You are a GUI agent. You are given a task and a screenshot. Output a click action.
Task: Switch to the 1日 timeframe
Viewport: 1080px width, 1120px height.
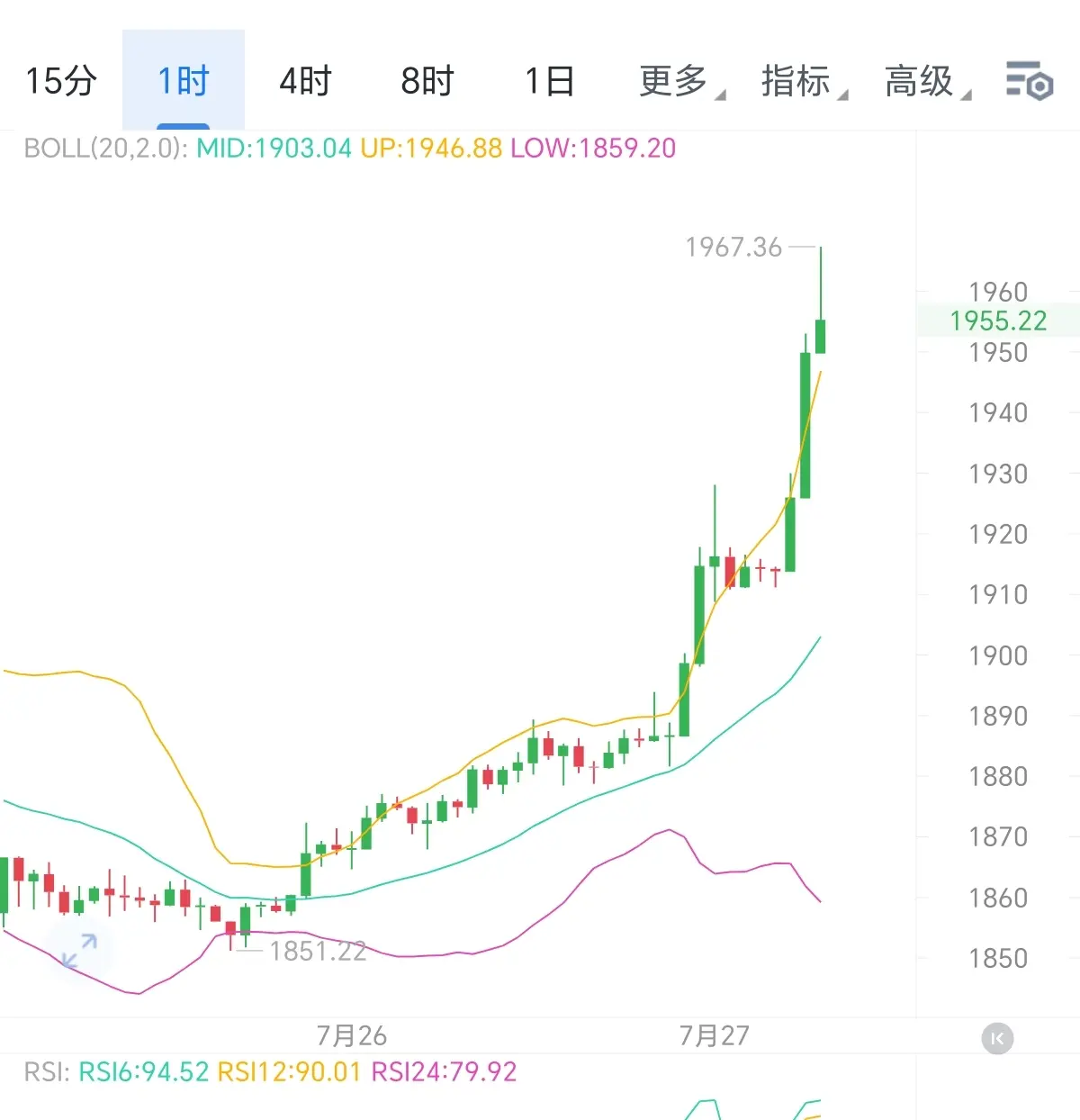pyautogui.click(x=550, y=81)
